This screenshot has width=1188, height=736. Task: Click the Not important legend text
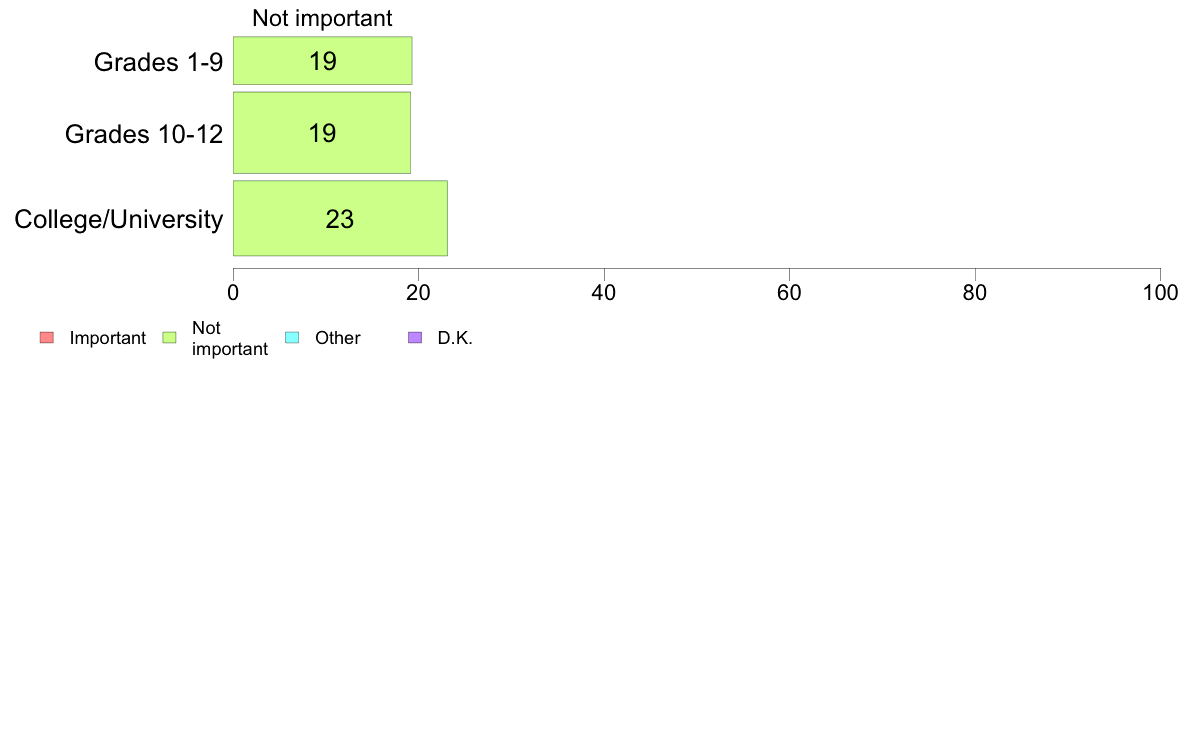(x=230, y=338)
